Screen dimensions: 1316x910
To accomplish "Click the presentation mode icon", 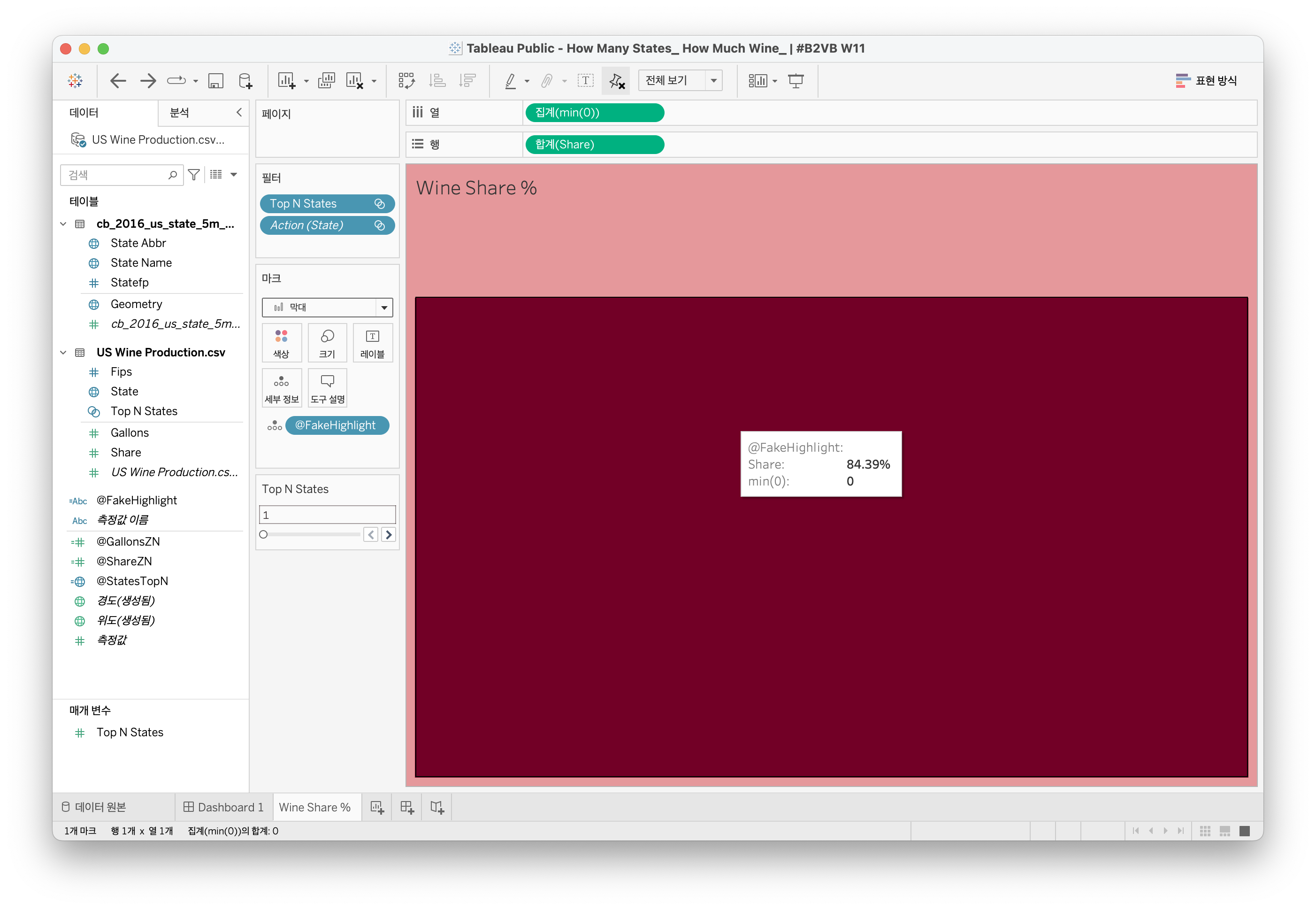I will pyautogui.click(x=796, y=81).
